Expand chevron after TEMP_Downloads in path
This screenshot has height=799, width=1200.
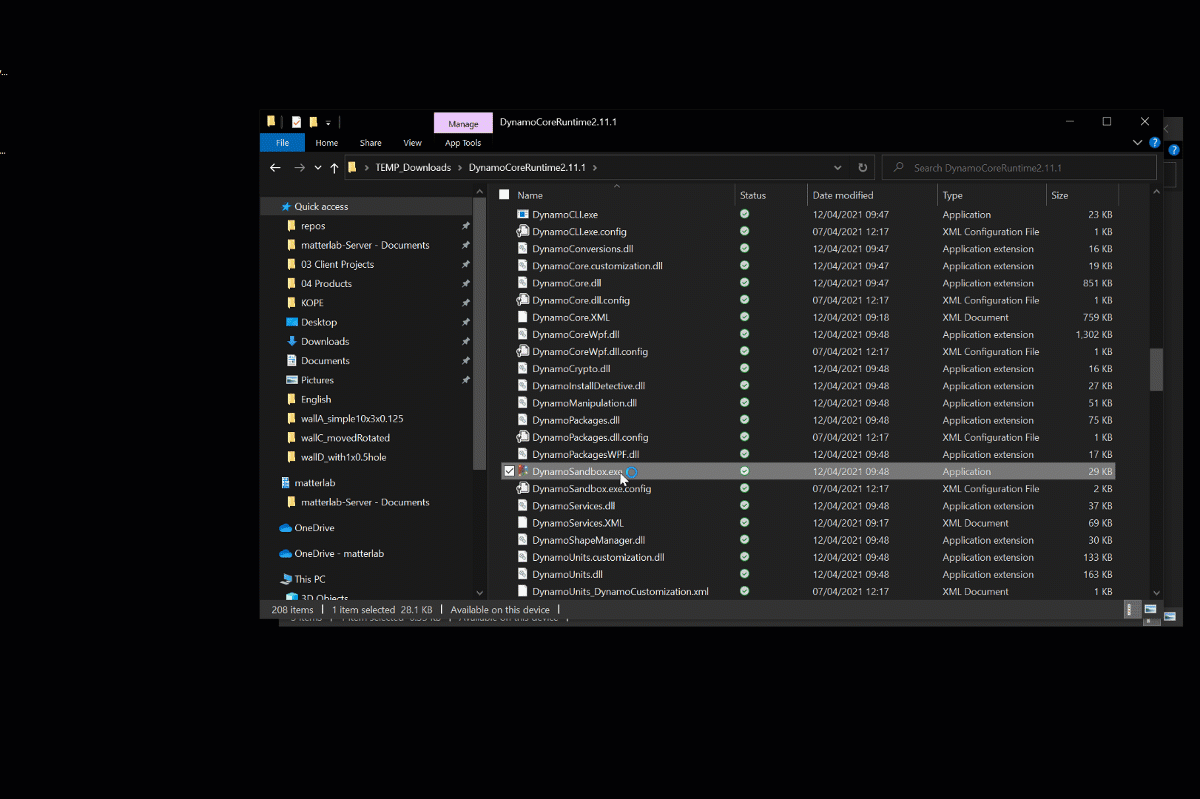461,168
